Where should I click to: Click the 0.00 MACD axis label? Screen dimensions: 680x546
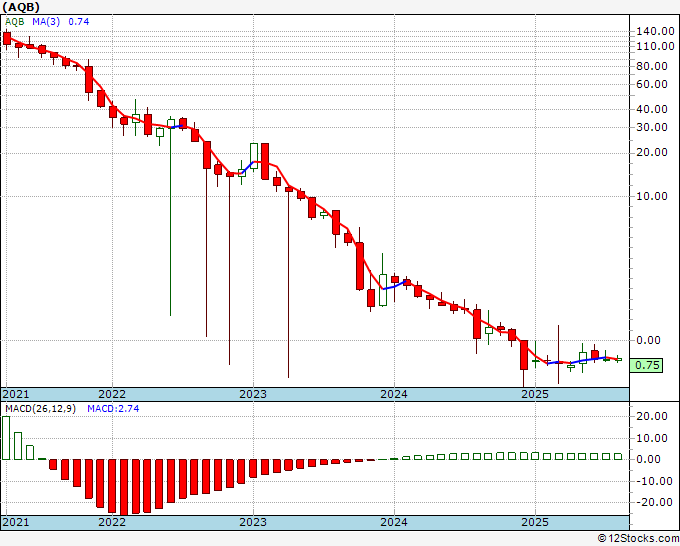648,459
